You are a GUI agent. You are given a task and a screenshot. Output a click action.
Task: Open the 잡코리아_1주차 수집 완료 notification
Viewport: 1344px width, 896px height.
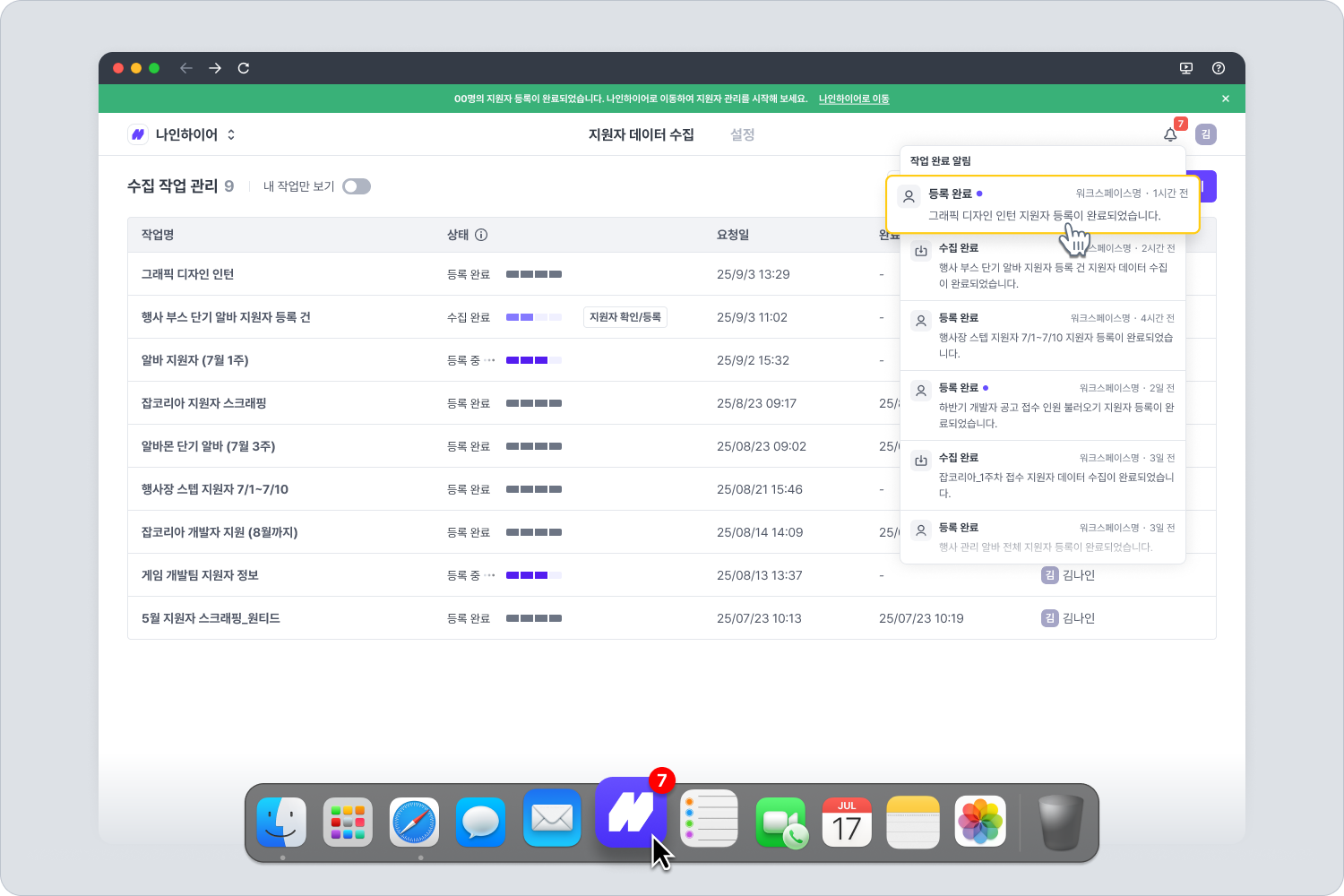1043,476
